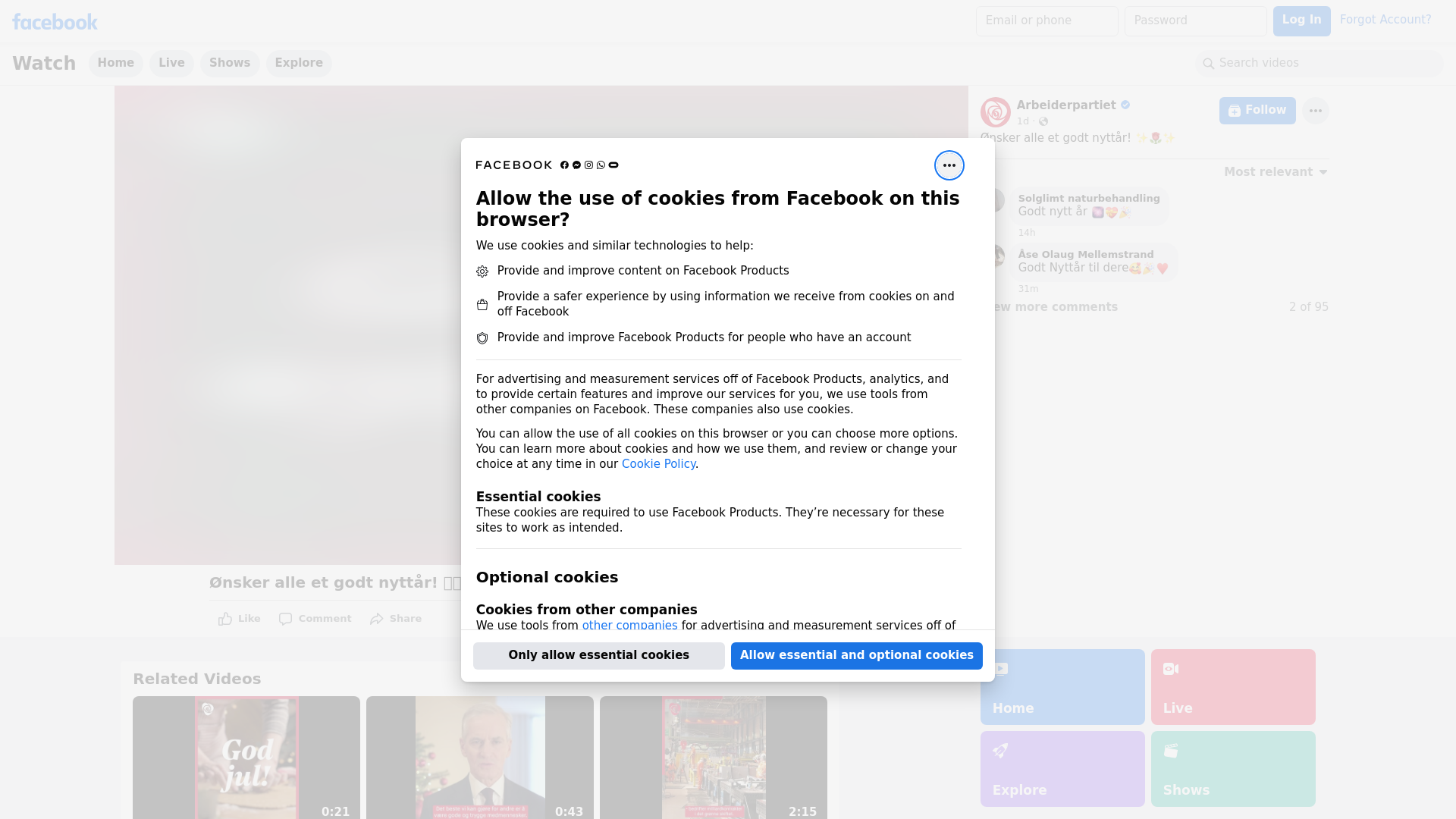
Task: Share the video with arrow button
Action: pos(395,619)
